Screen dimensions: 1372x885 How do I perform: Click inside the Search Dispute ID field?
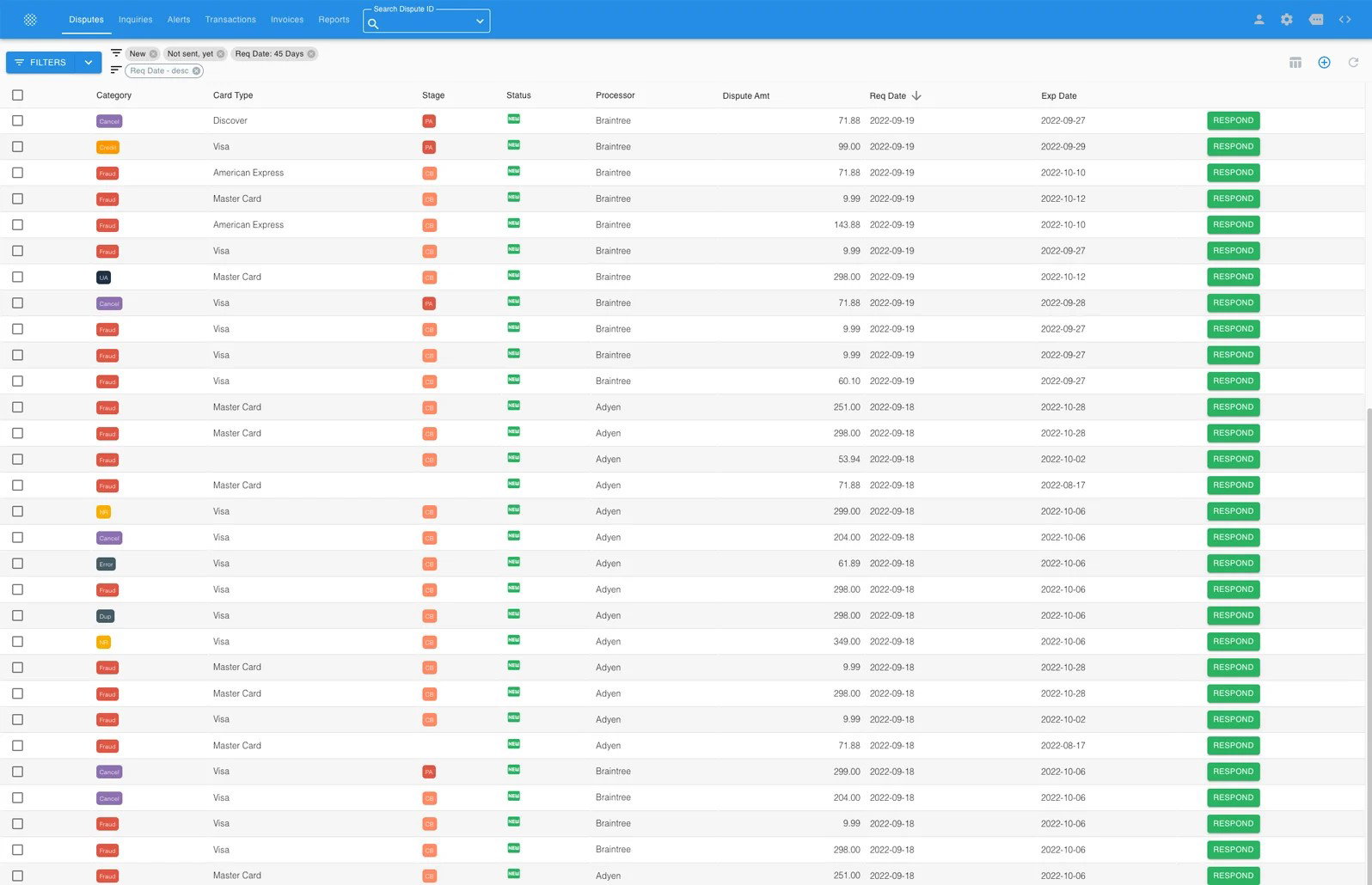pos(426,23)
